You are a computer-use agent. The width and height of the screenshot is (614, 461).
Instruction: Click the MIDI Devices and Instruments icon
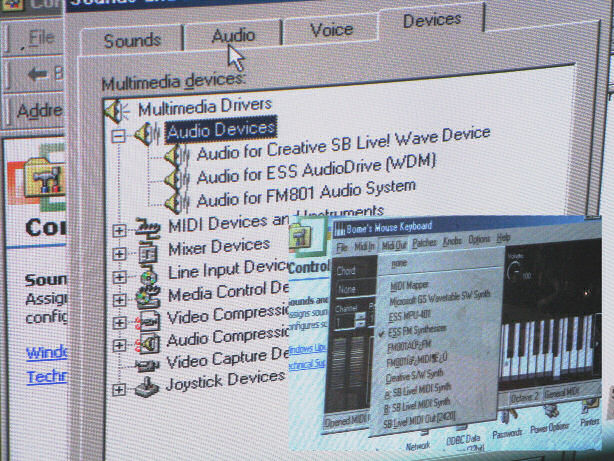click(x=148, y=226)
